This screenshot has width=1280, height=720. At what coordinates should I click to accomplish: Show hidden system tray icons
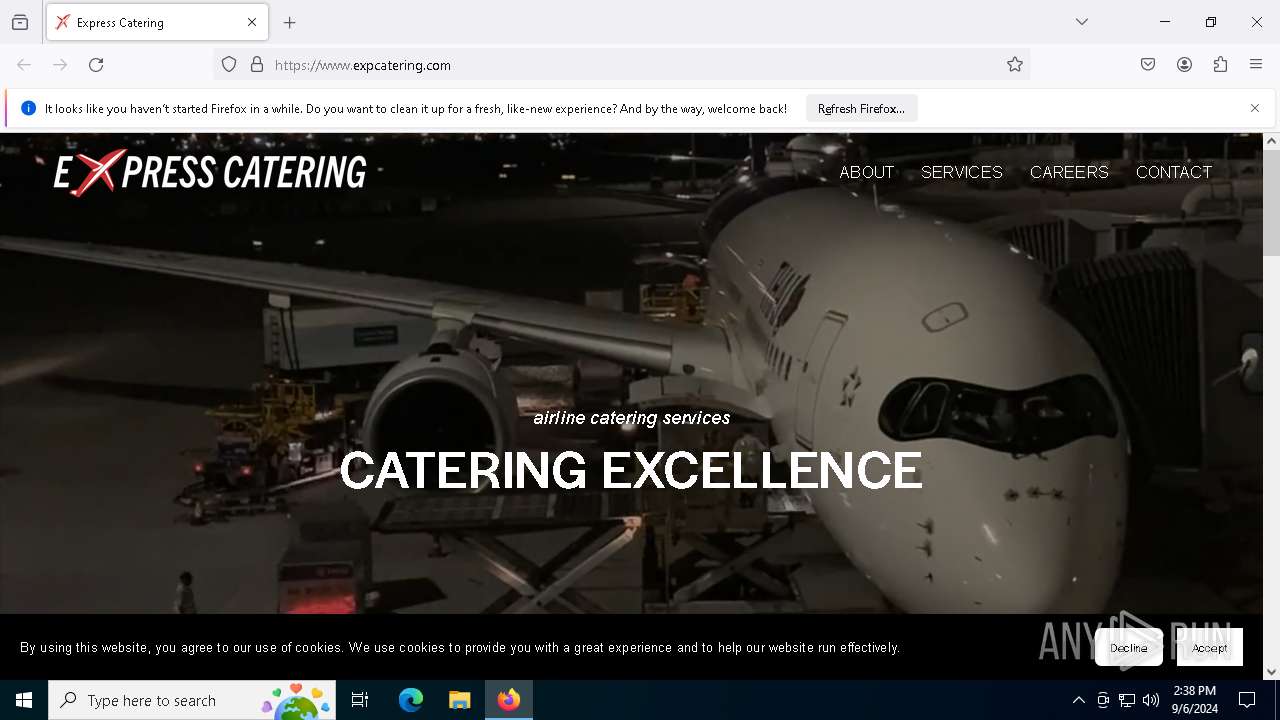click(1078, 700)
